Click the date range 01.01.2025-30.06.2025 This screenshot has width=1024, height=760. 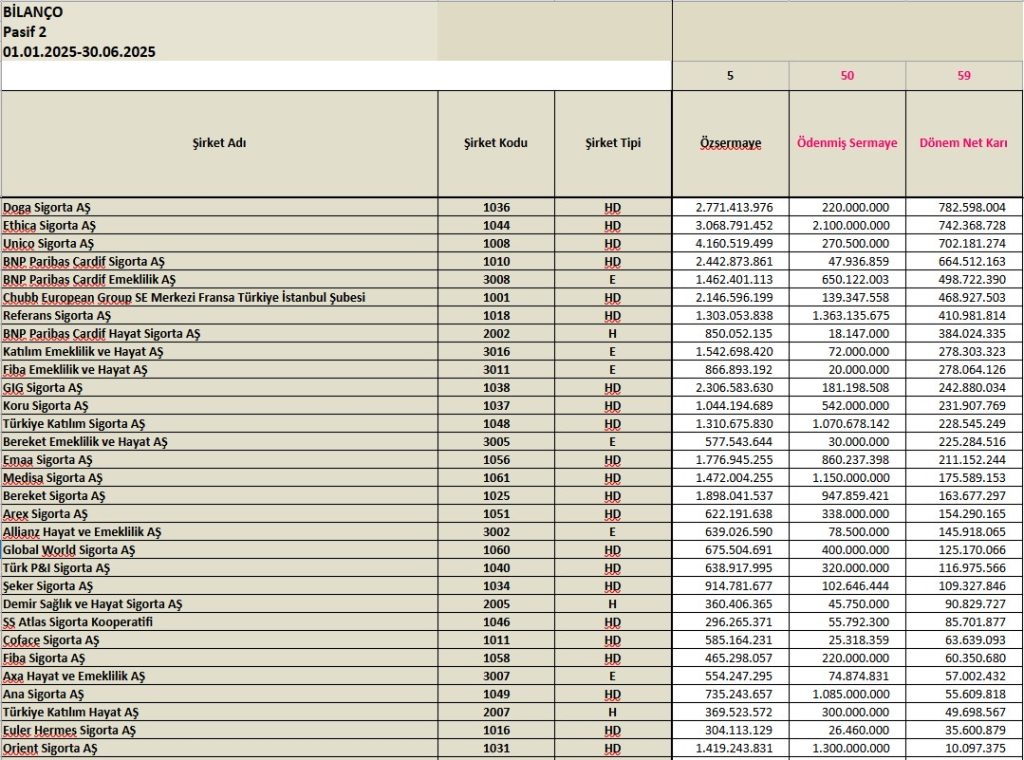79,52
